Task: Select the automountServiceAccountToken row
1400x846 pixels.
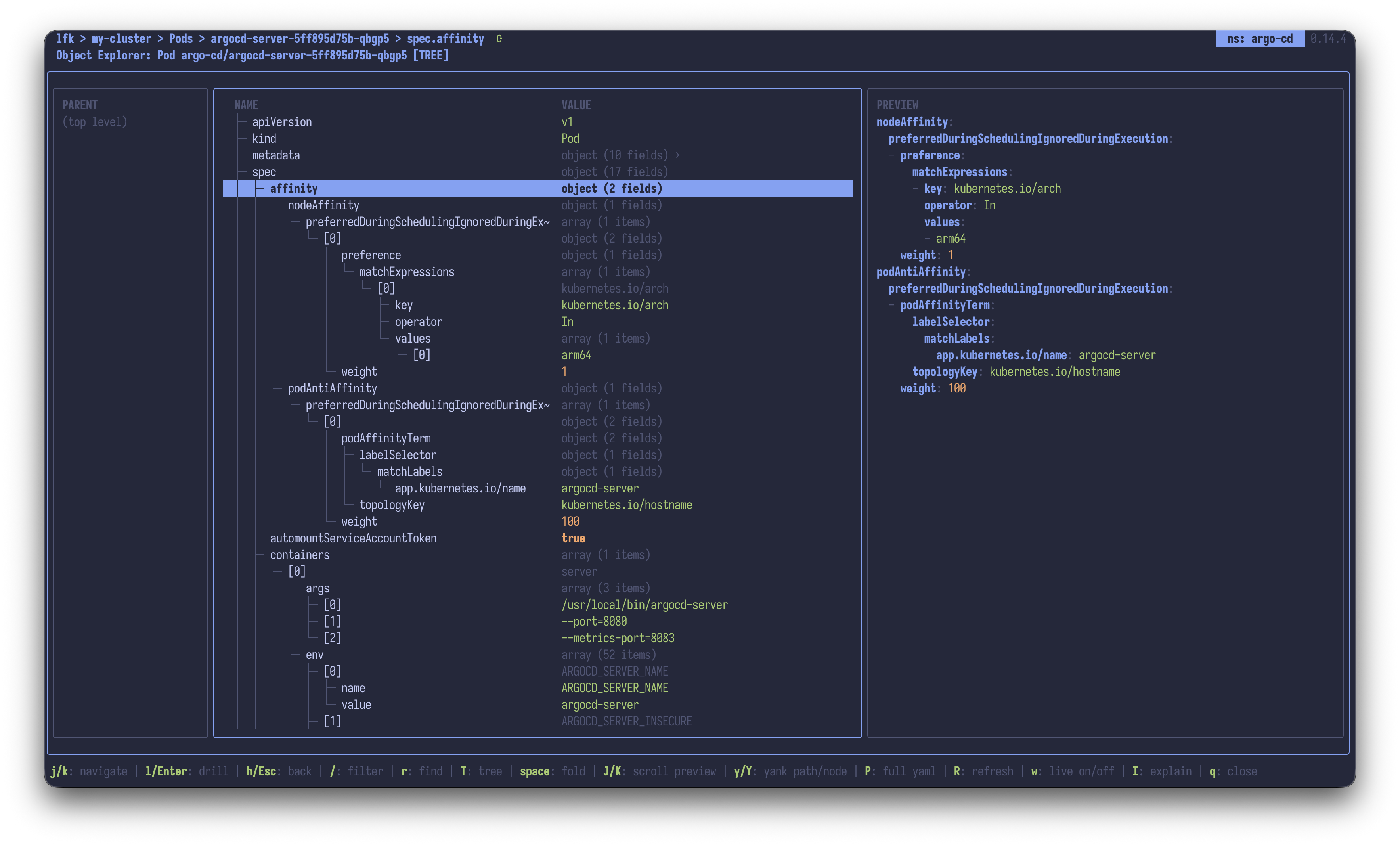Action: click(x=537, y=538)
